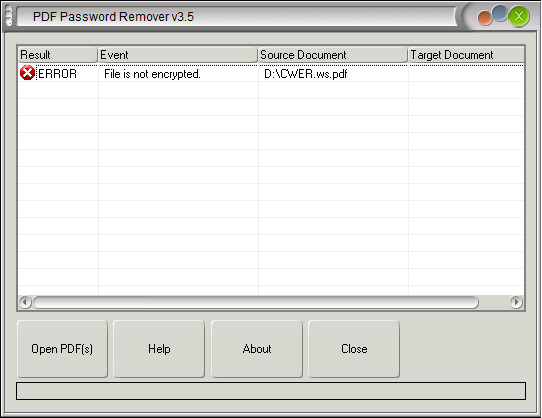Click the Help button

tap(159, 349)
